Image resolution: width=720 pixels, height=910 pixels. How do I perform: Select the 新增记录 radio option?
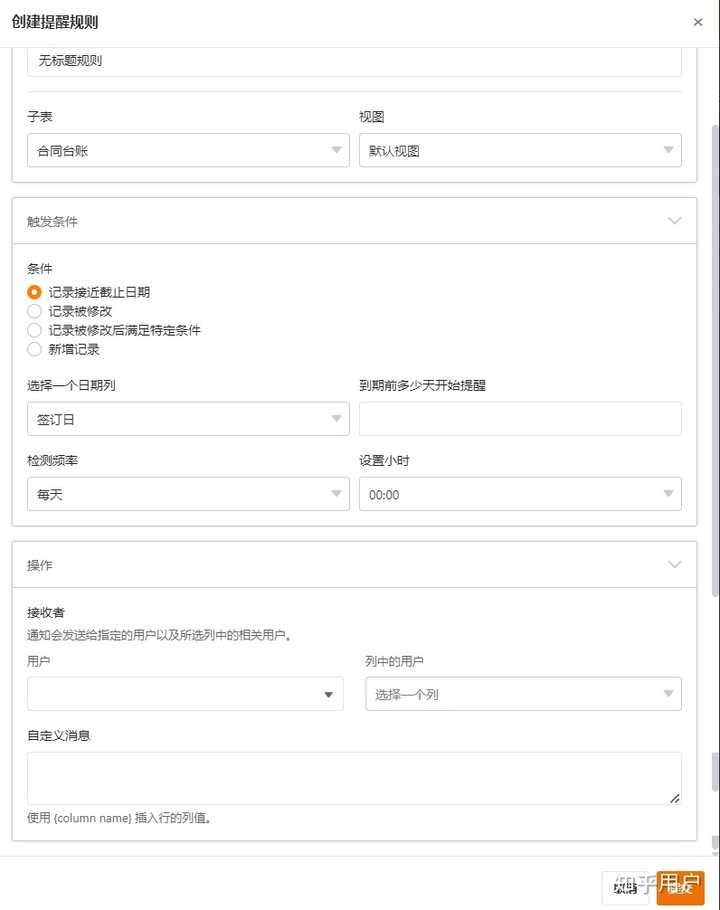pos(34,349)
